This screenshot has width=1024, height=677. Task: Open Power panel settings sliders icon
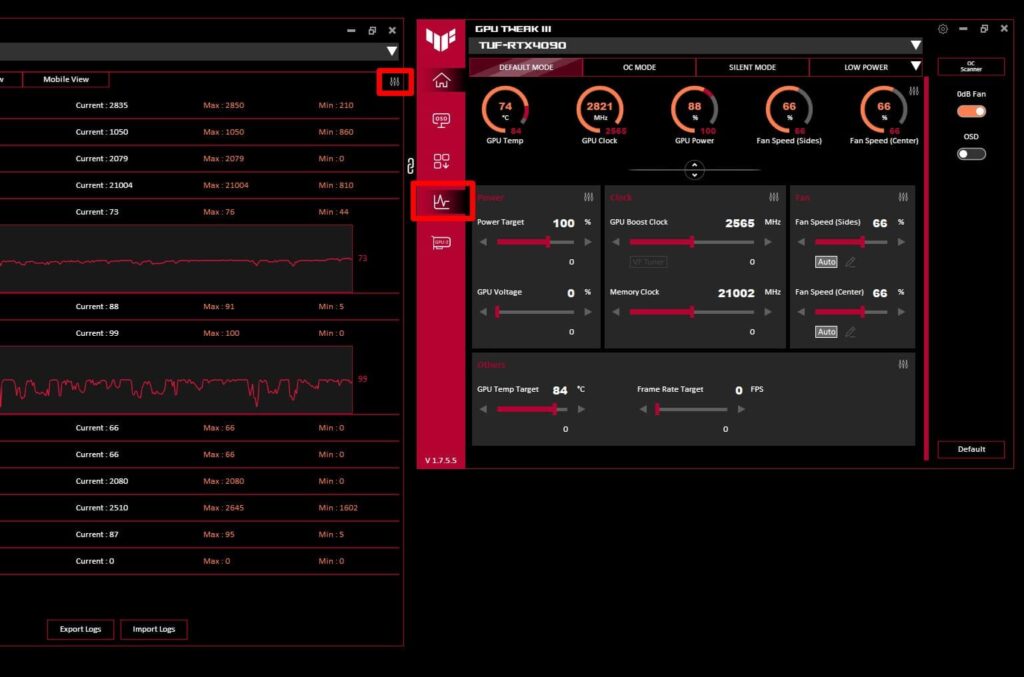click(588, 197)
